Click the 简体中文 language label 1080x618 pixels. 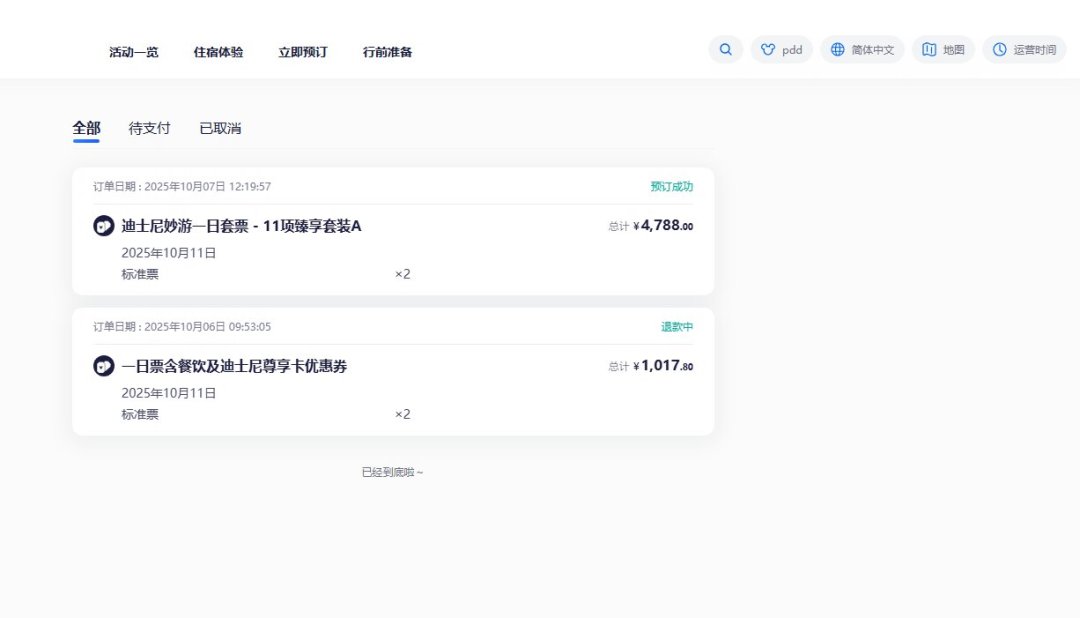[873, 50]
